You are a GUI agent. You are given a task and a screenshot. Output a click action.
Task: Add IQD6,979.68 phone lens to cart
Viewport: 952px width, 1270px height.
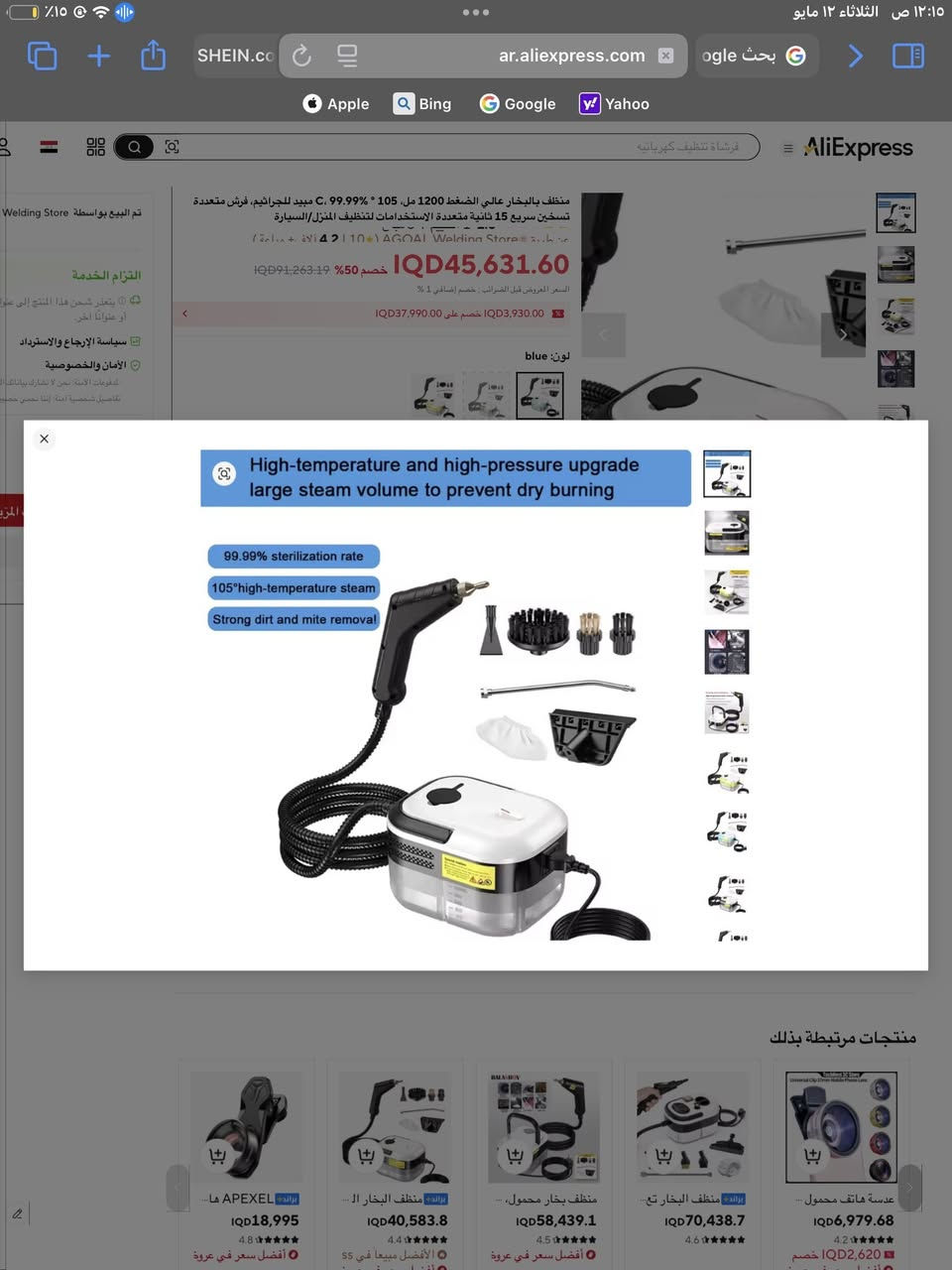812,1155
